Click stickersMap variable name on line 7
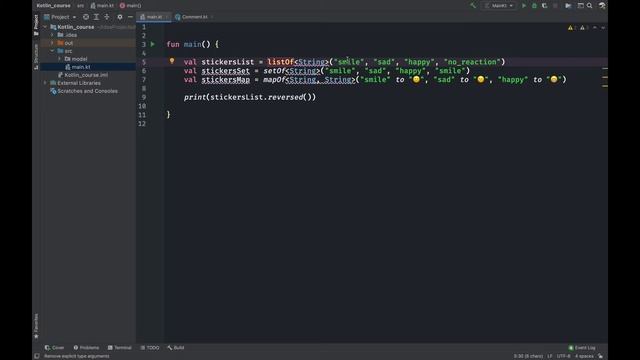This screenshot has width=640, height=360. pos(225,80)
